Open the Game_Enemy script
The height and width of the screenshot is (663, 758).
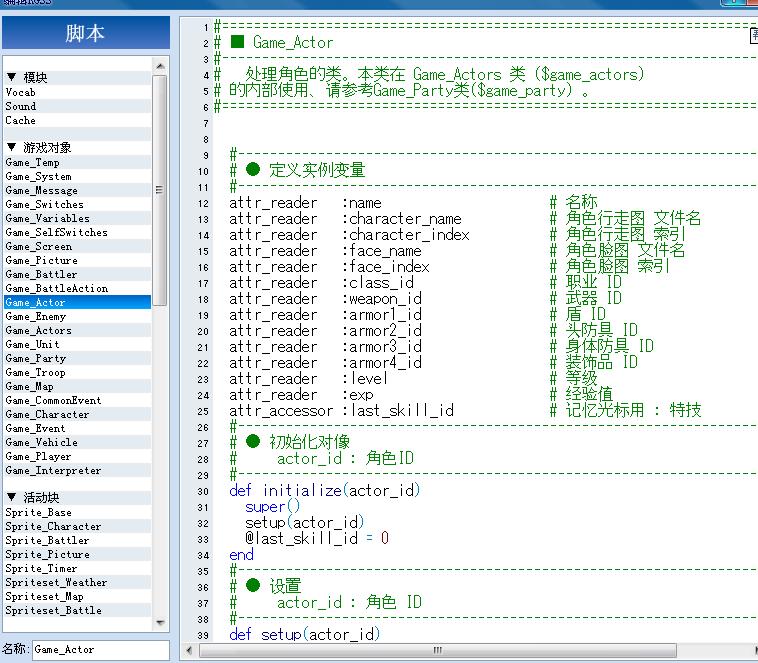click(77, 317)
